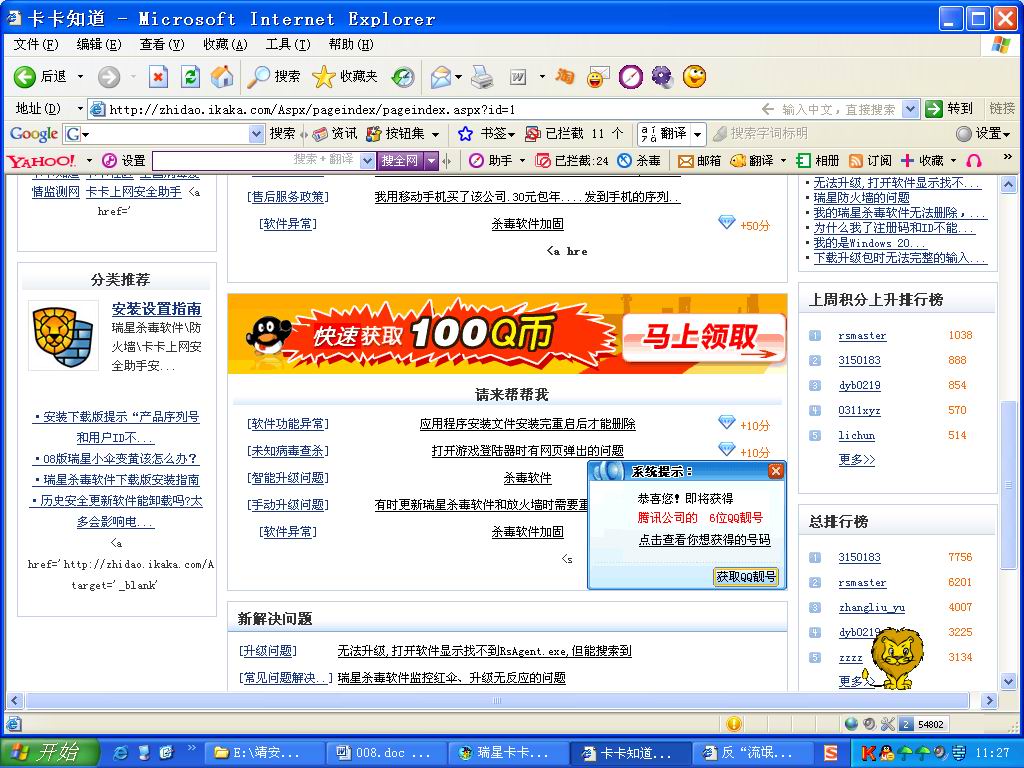Open the 查看(V) menu

pos(162,44)
